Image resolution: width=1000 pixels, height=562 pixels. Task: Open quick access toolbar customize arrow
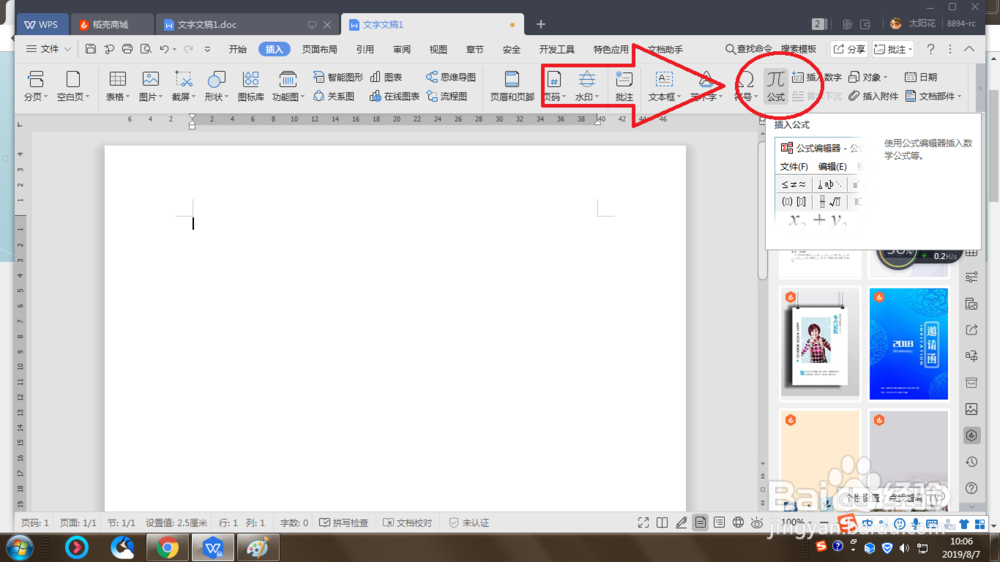(x=207, y=49)
